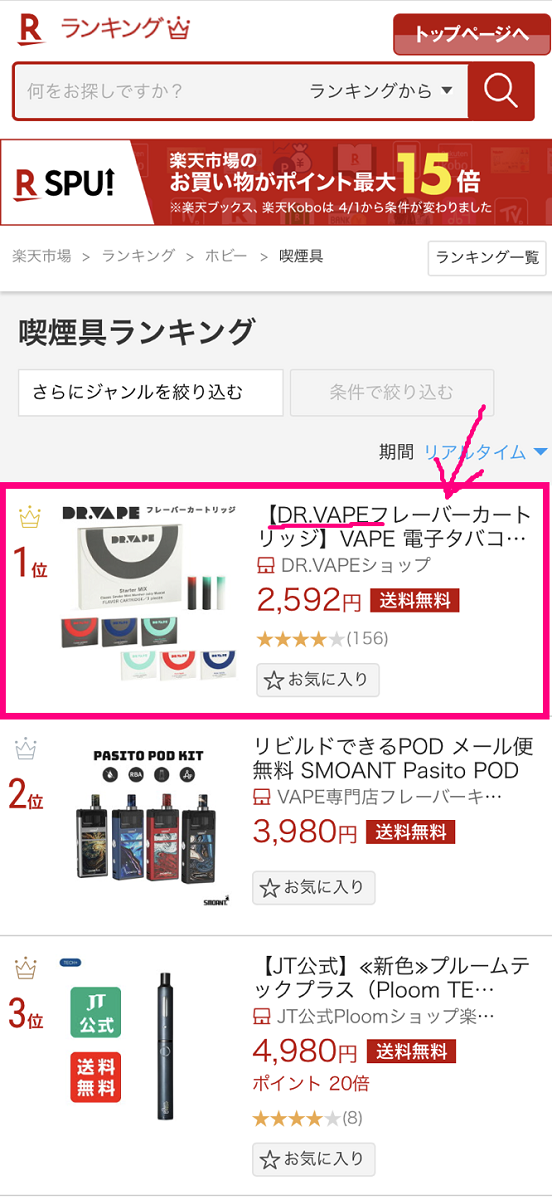This screenshot has width=552, height=1200.
Task: Go to 楽天市場 in breadcrumb
Action: 41,256
